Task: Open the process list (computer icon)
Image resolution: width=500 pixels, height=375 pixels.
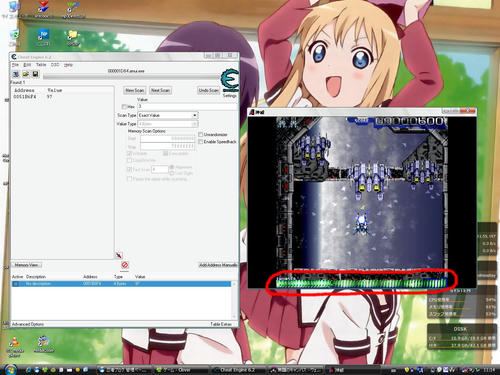Action: [16, 74]
